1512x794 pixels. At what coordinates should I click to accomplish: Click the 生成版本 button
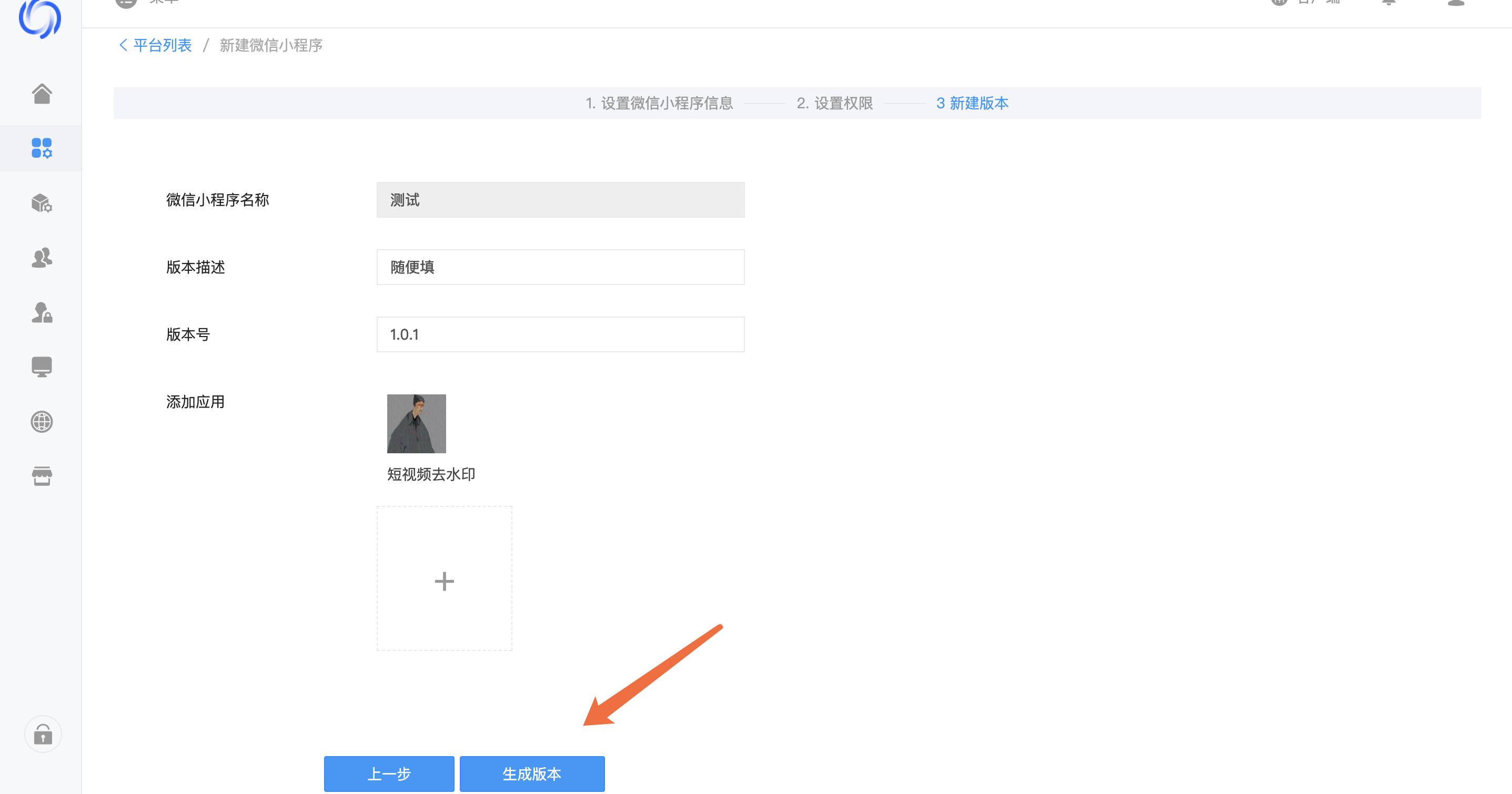click(532, 773)
